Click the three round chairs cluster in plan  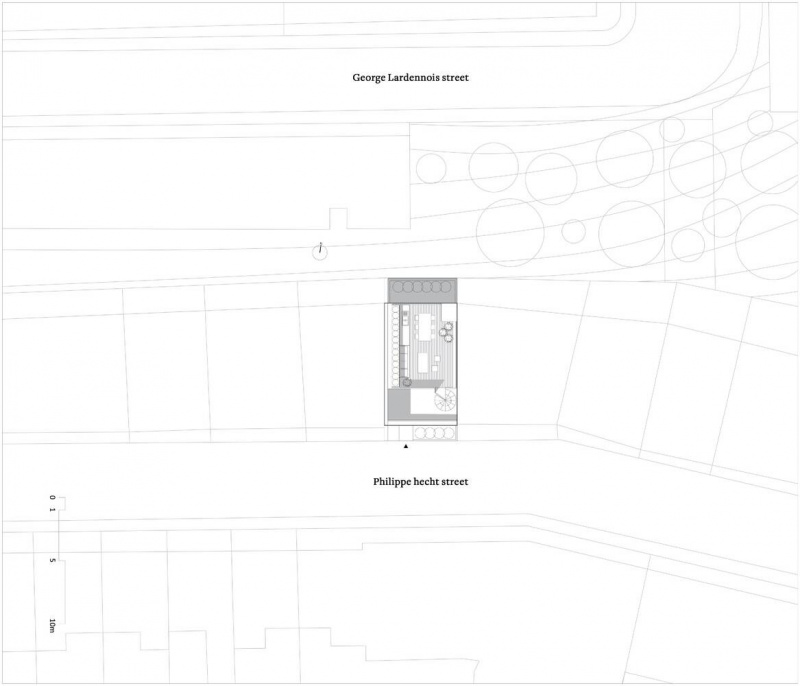click(x=447, y=332)
